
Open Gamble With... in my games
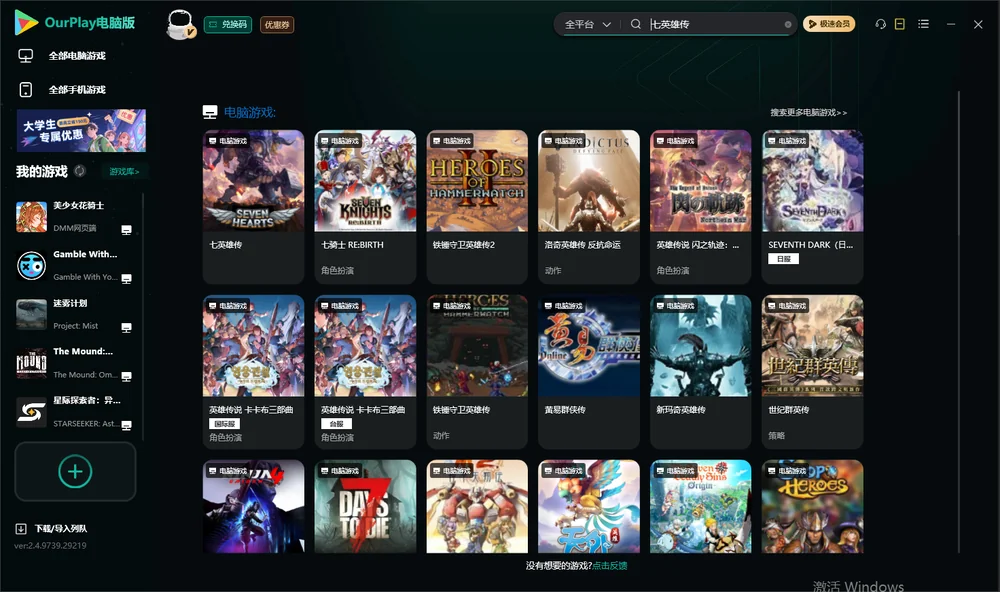[x=75, y=265]
